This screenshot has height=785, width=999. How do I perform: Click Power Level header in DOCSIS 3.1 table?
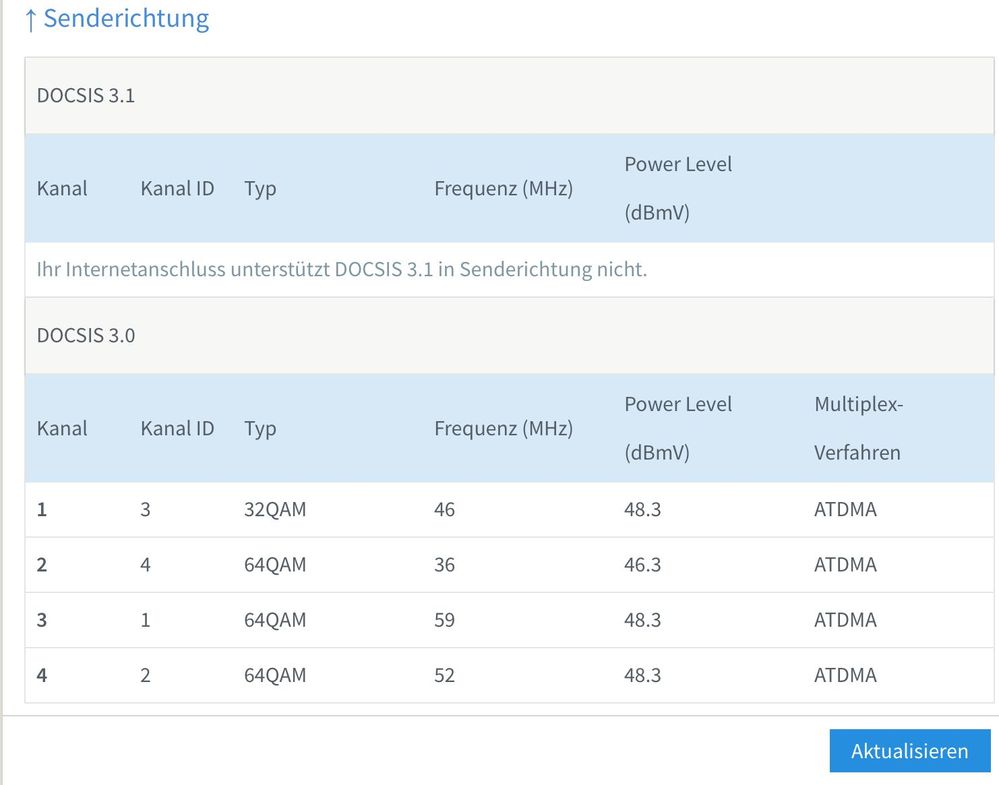(678, 188)
